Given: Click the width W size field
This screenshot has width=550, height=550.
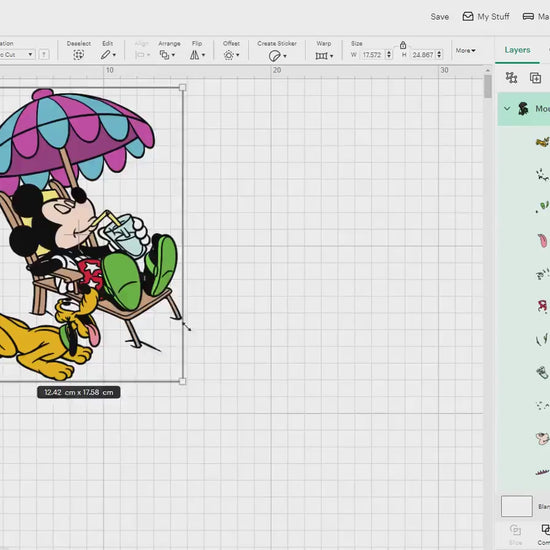Looking at the screenshot, I should [x=373, y=55].
